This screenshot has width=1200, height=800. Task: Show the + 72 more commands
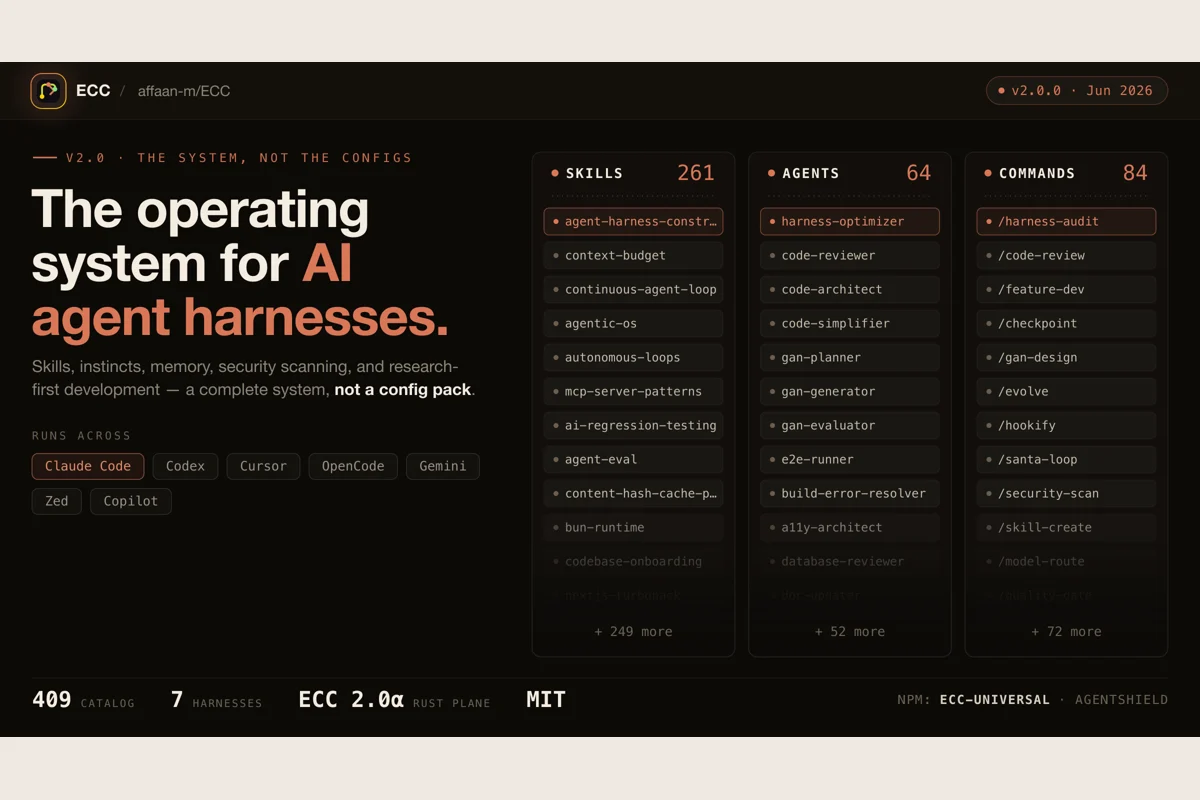1066,632
